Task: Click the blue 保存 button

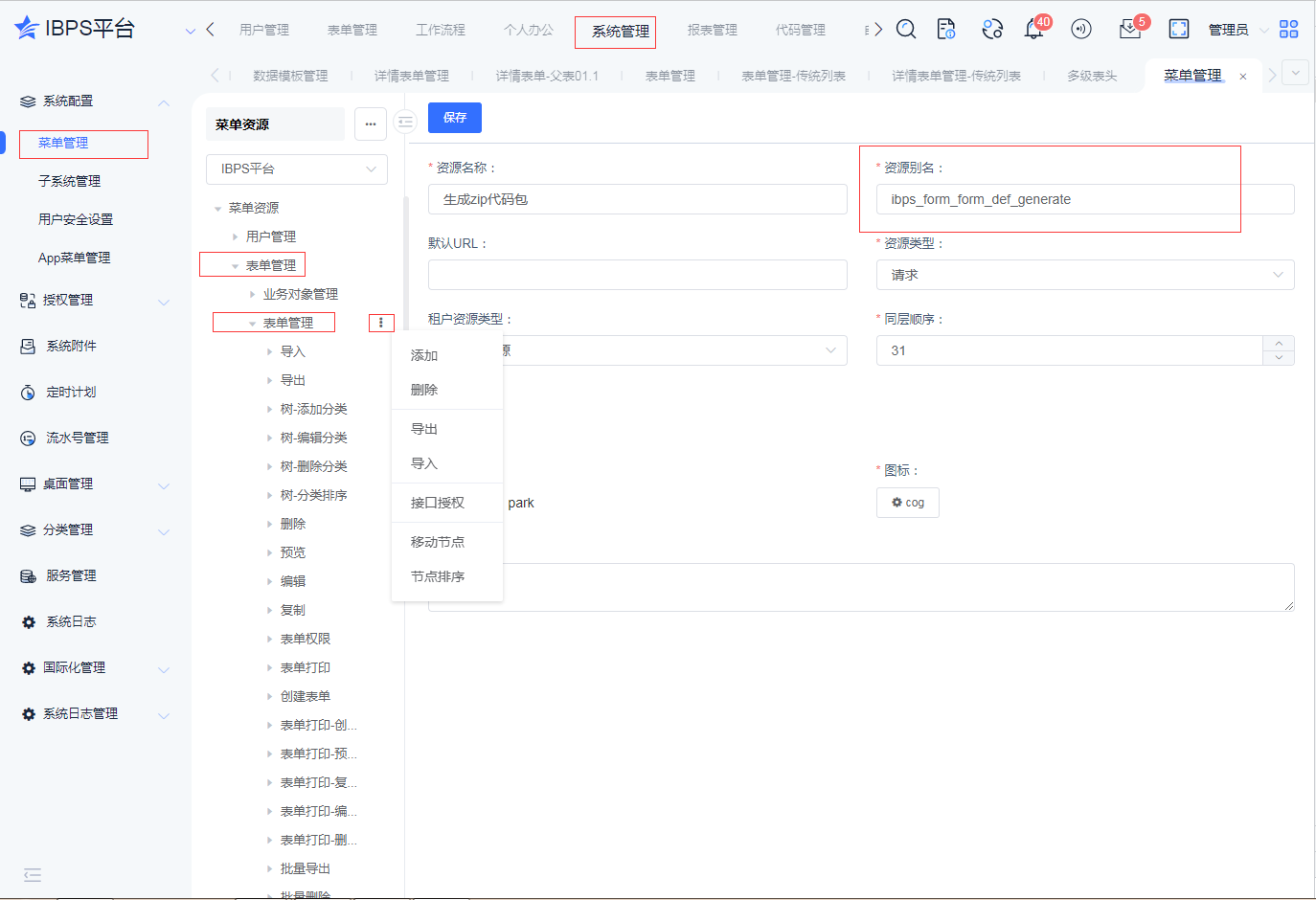Action: (x=454, y=118)
